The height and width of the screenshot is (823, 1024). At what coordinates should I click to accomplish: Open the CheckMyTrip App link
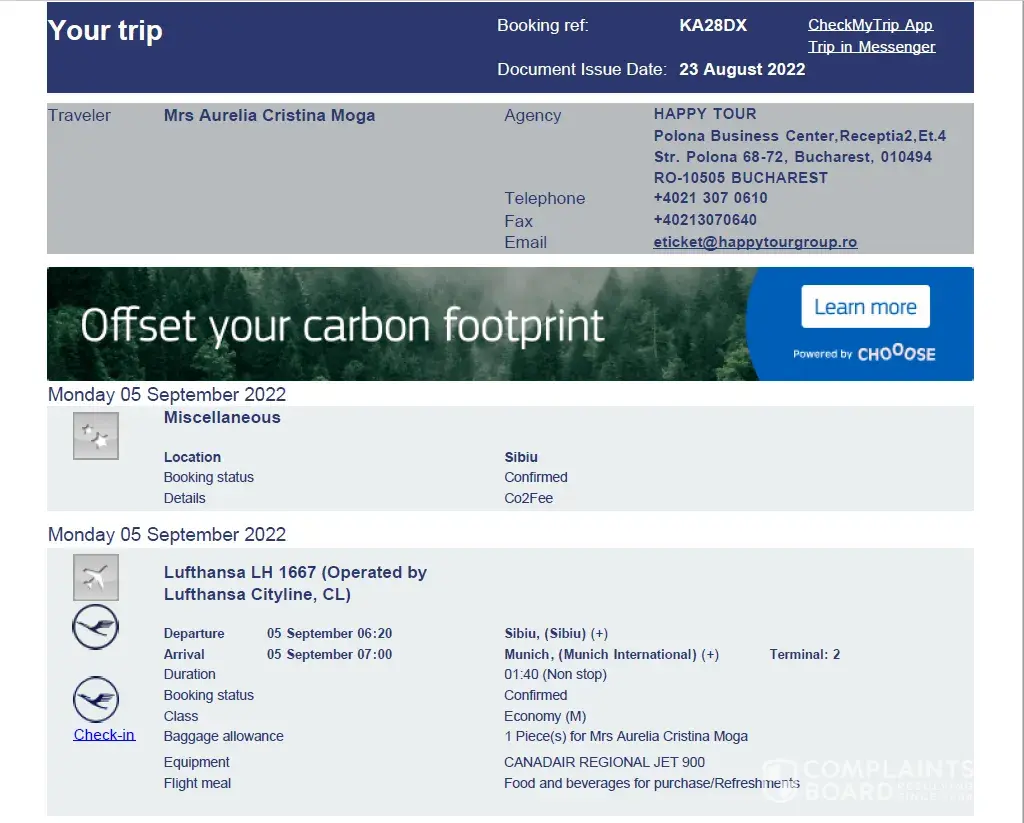(x=870, y=25)
